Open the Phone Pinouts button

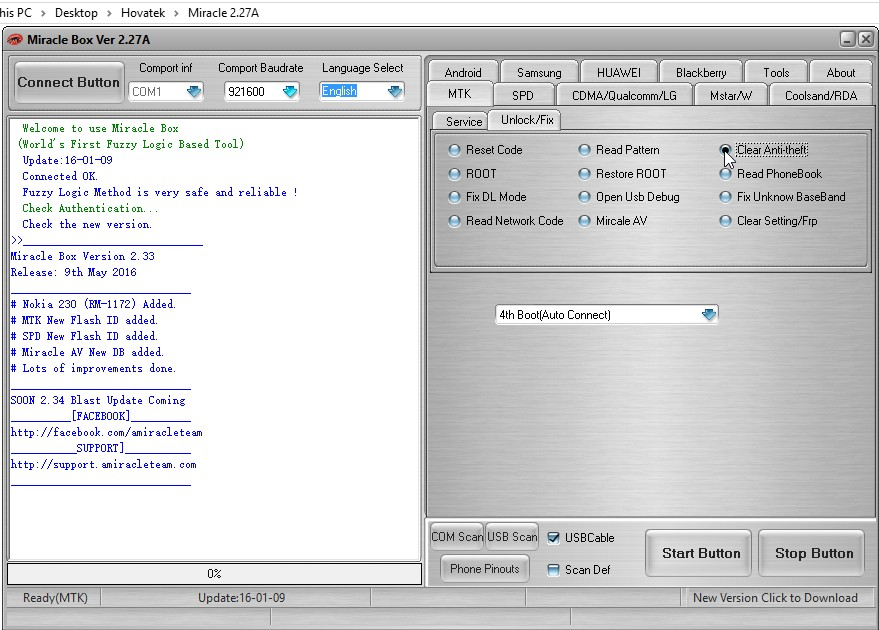tap(484, 569)
